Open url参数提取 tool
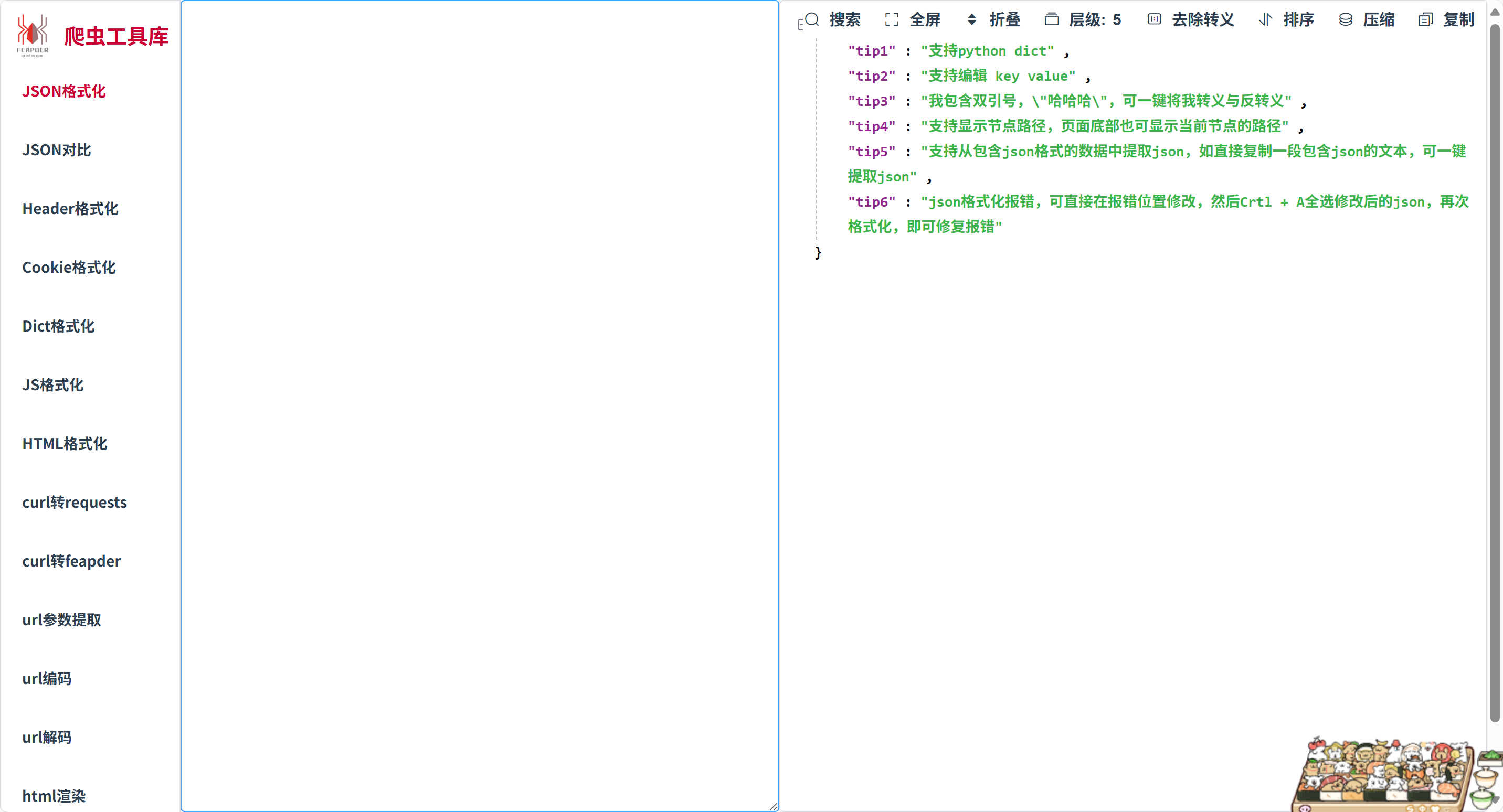Viewport: 1503px width, 812px height. pyautogui.click(x=62, y=620)
